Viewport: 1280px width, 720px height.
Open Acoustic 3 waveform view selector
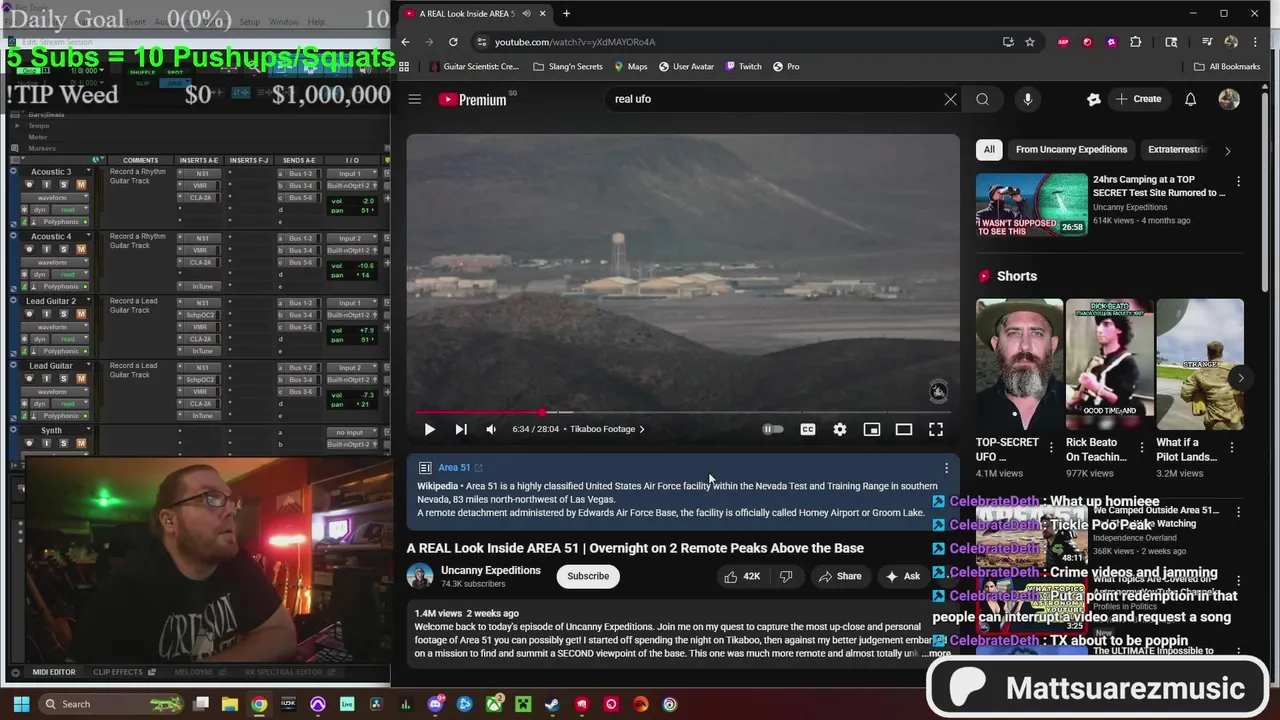pos(54,197)
